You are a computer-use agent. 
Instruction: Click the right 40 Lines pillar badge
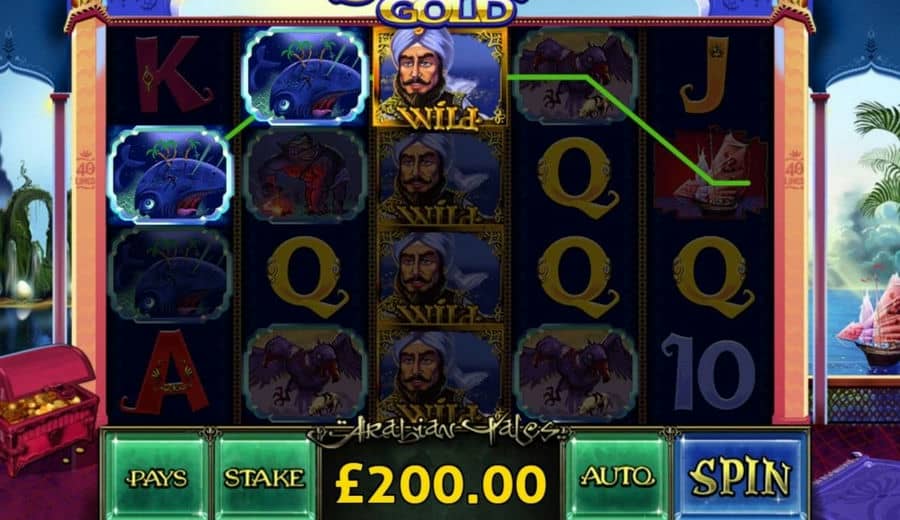794,169
